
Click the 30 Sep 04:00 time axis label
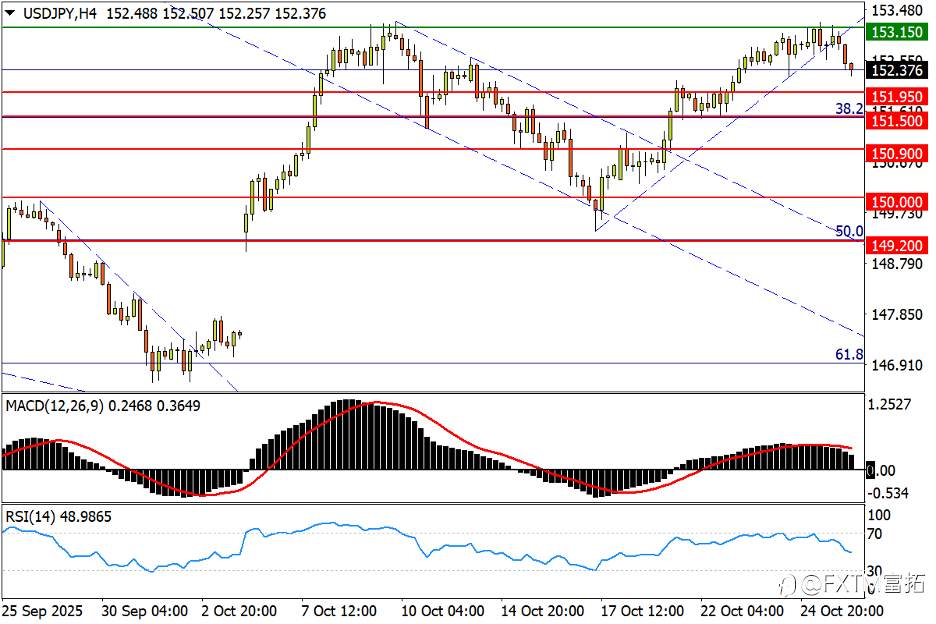pos(144,611)
